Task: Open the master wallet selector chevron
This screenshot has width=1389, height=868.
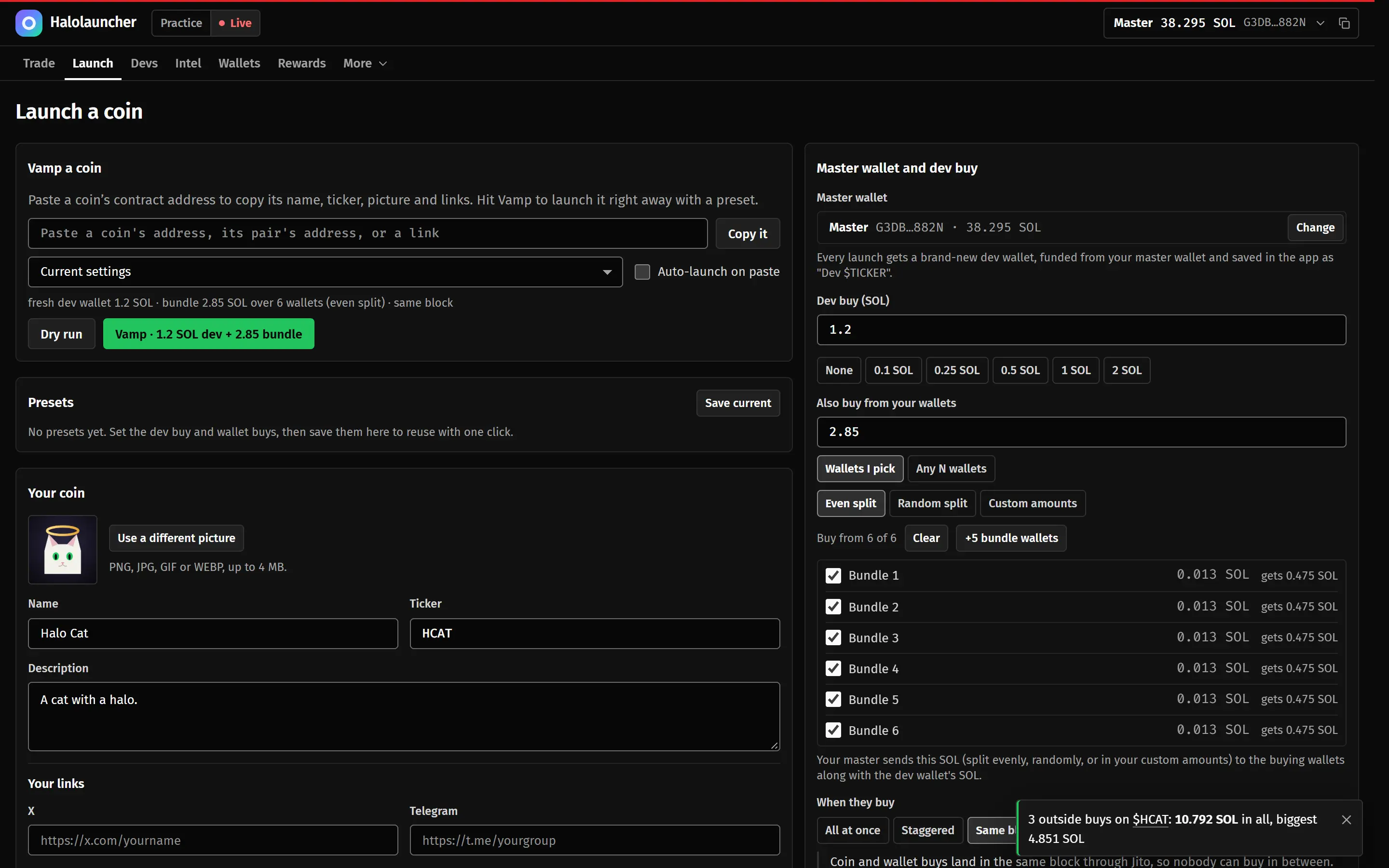Action: 1321,23
